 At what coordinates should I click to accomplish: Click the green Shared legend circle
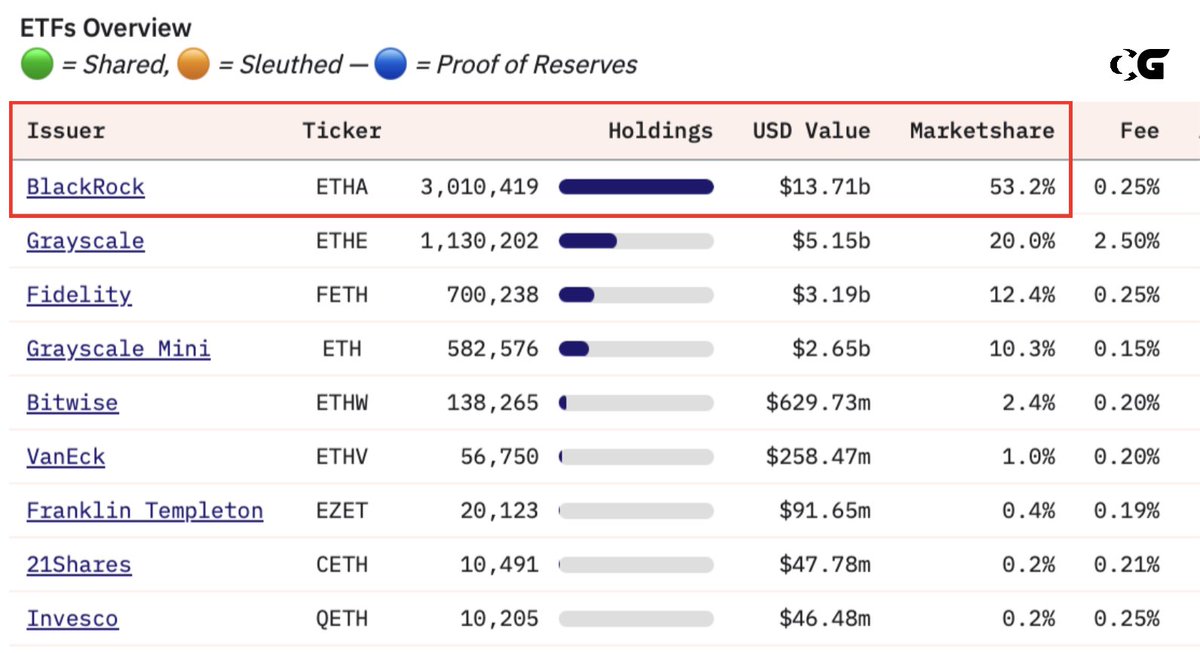tap(37, 65)
